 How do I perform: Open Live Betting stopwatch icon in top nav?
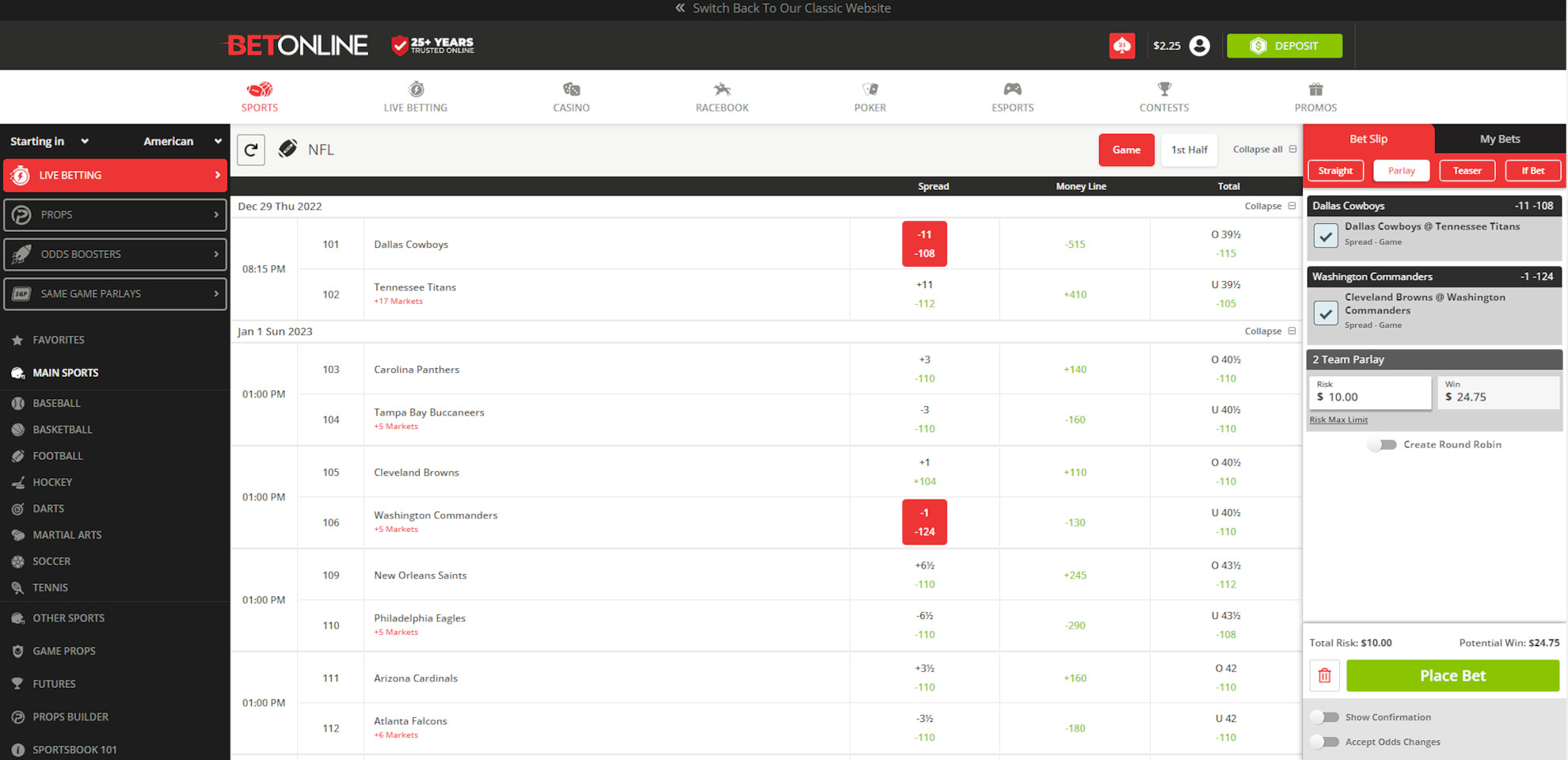(416, 89)
